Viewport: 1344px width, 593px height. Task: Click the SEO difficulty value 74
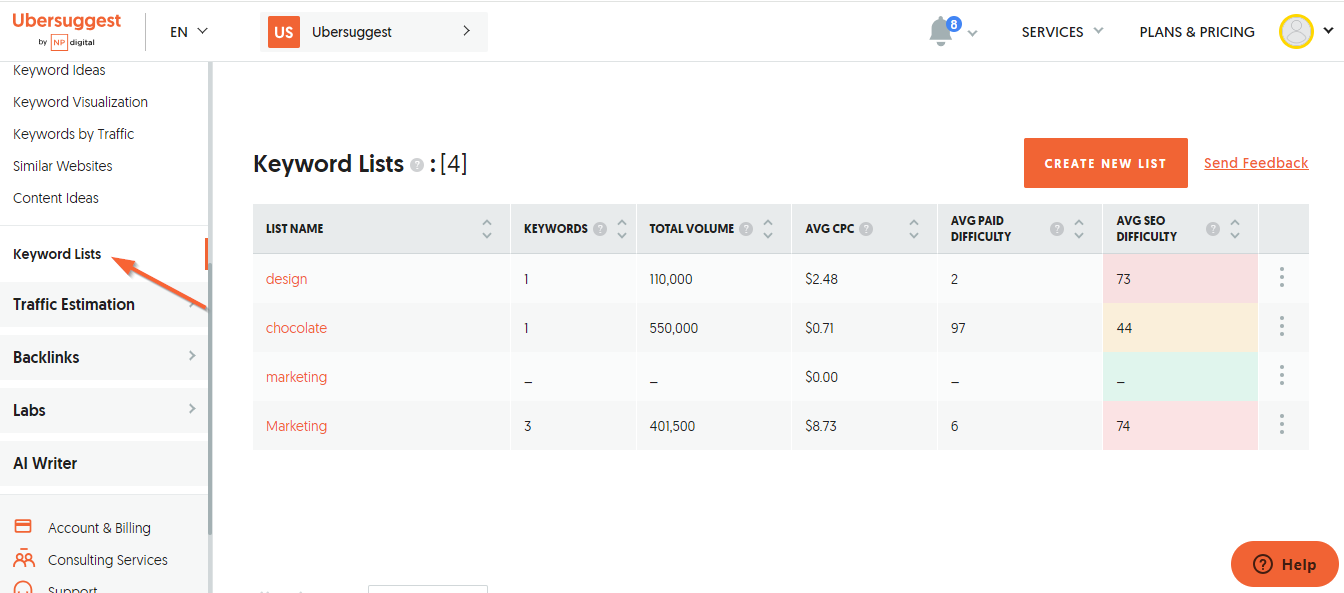tap(1123, 426)
